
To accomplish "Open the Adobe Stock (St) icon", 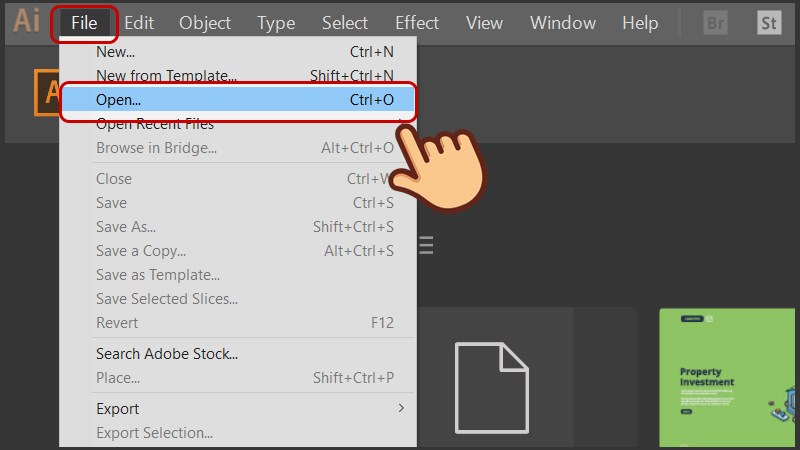I will click(x=768, y=22).
